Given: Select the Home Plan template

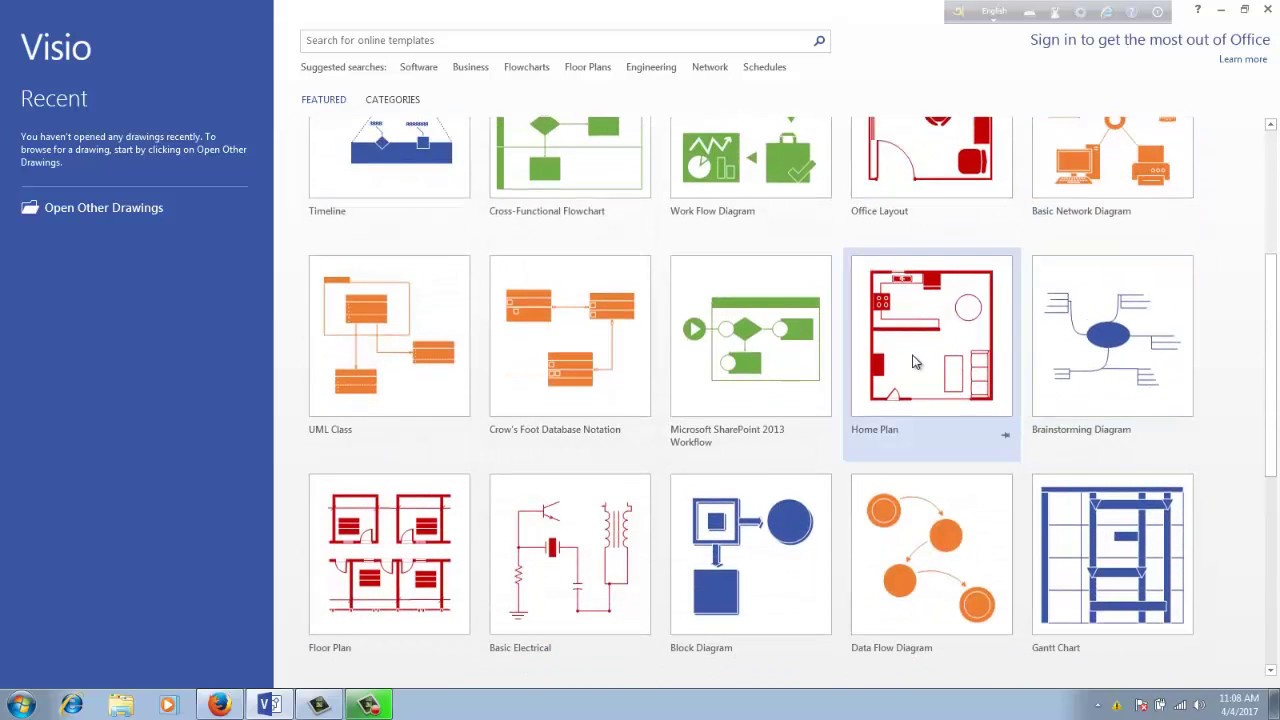Looking at the screenshot, I should [x=931, y=335].
